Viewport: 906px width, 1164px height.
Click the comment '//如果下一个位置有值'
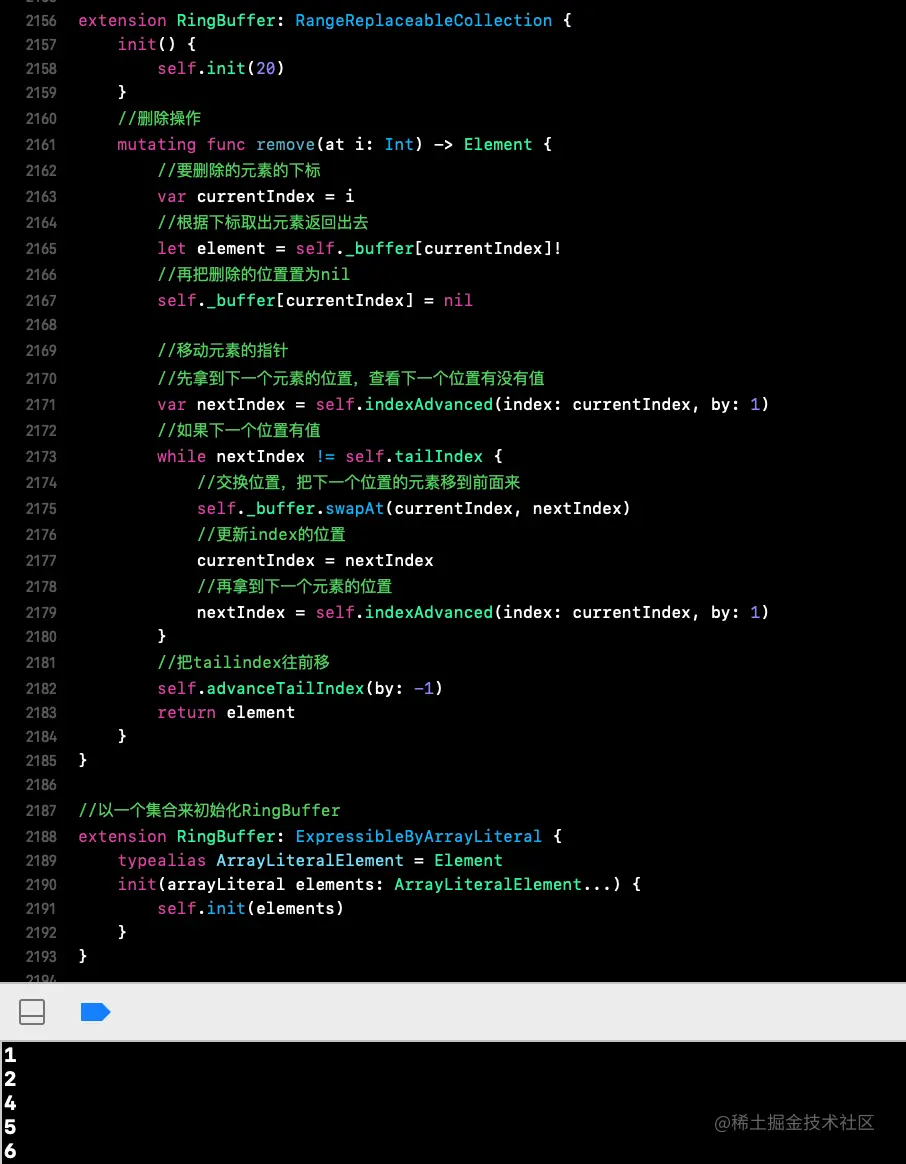239,431
